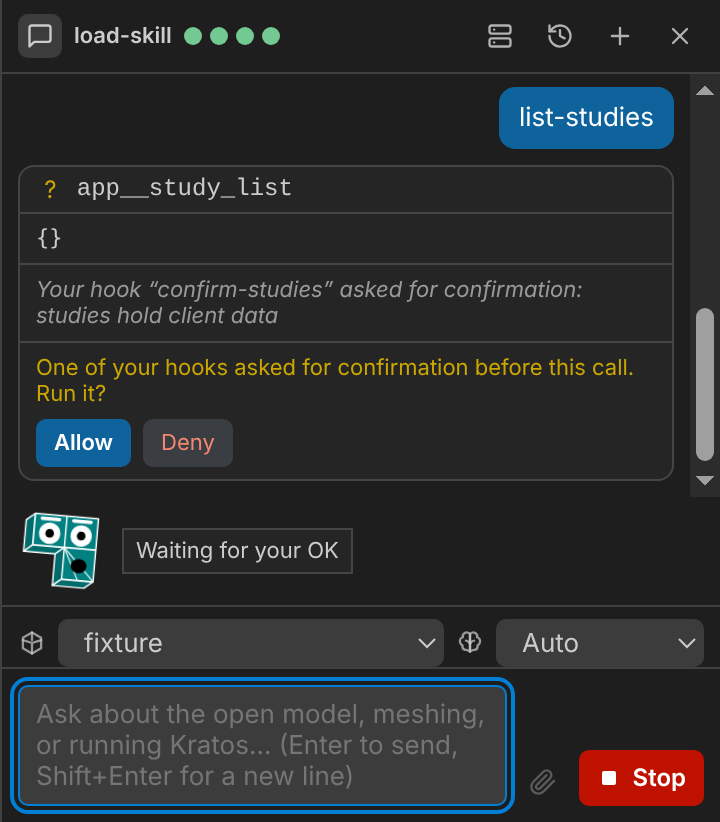Click the last green status dot

click(271, 36)
